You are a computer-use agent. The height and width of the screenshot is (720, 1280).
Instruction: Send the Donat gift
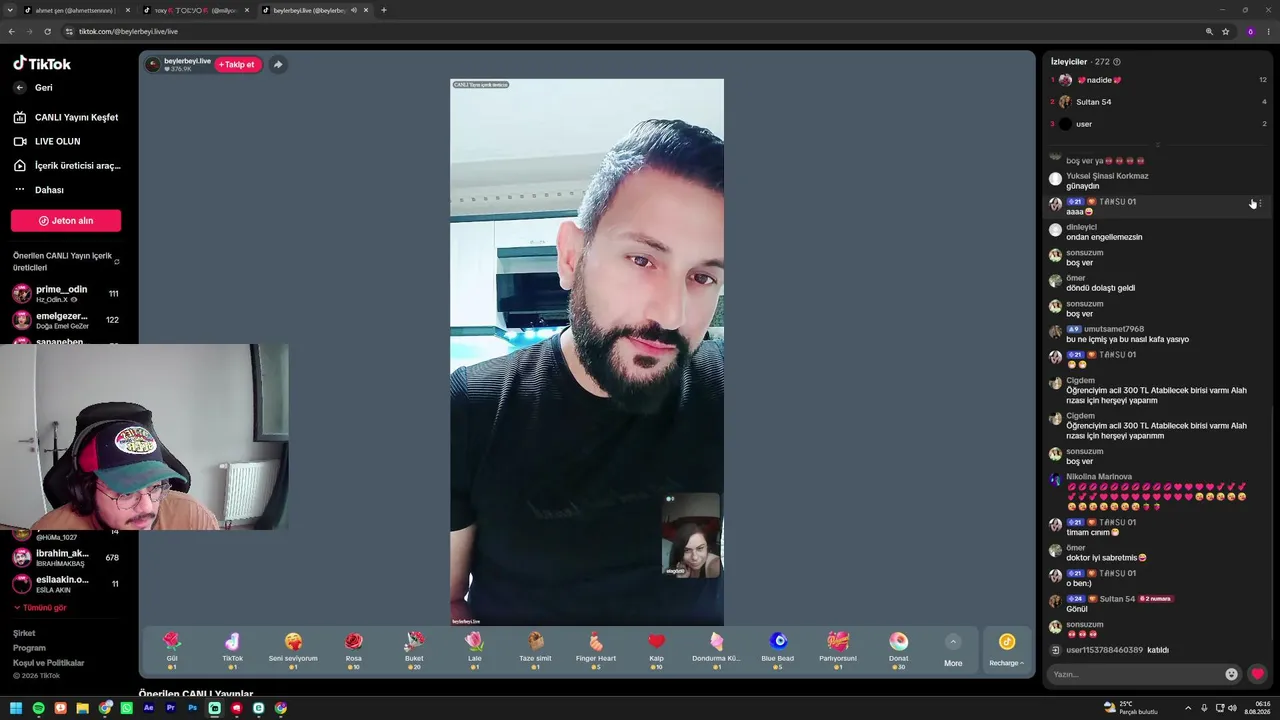pyautogui.click(x=899, y=649)
